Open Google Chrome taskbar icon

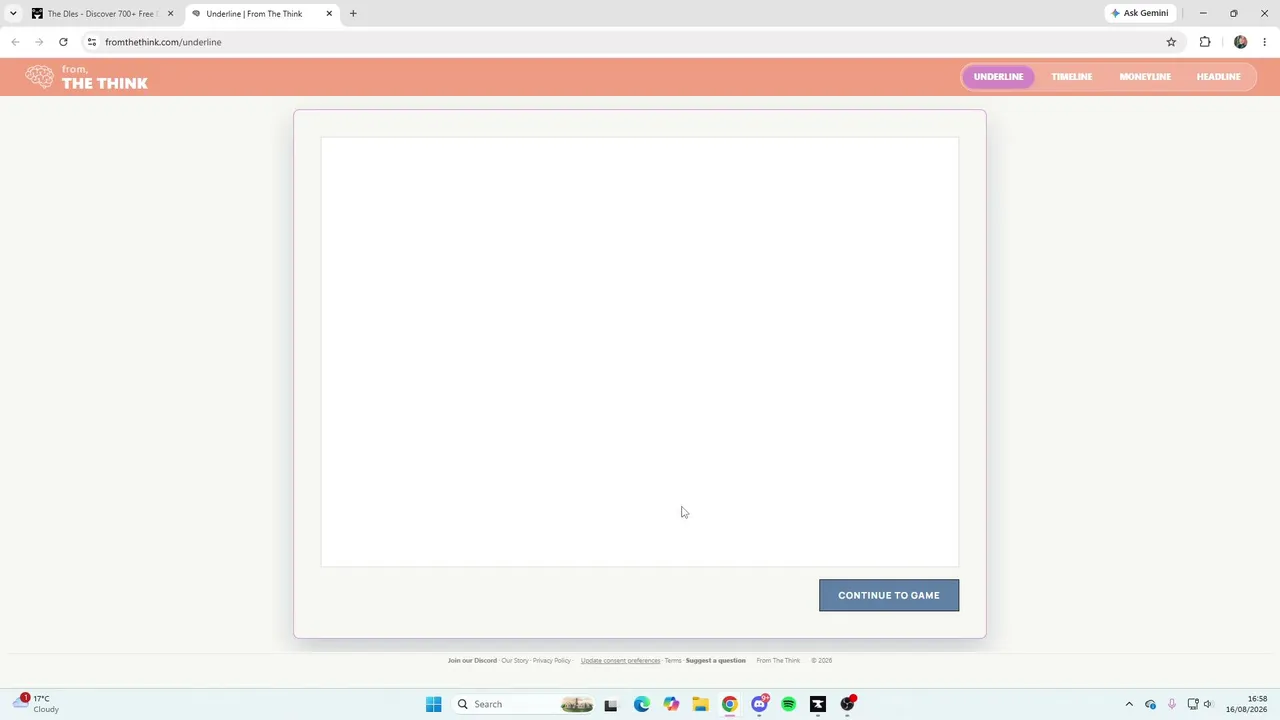tap(730, 704)
